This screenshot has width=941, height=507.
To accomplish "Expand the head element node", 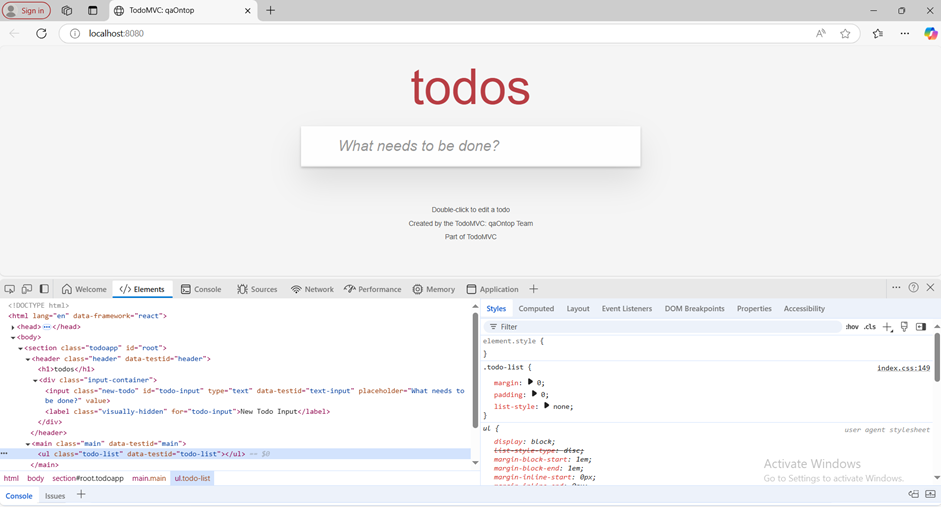I will (x=13, y=327).
